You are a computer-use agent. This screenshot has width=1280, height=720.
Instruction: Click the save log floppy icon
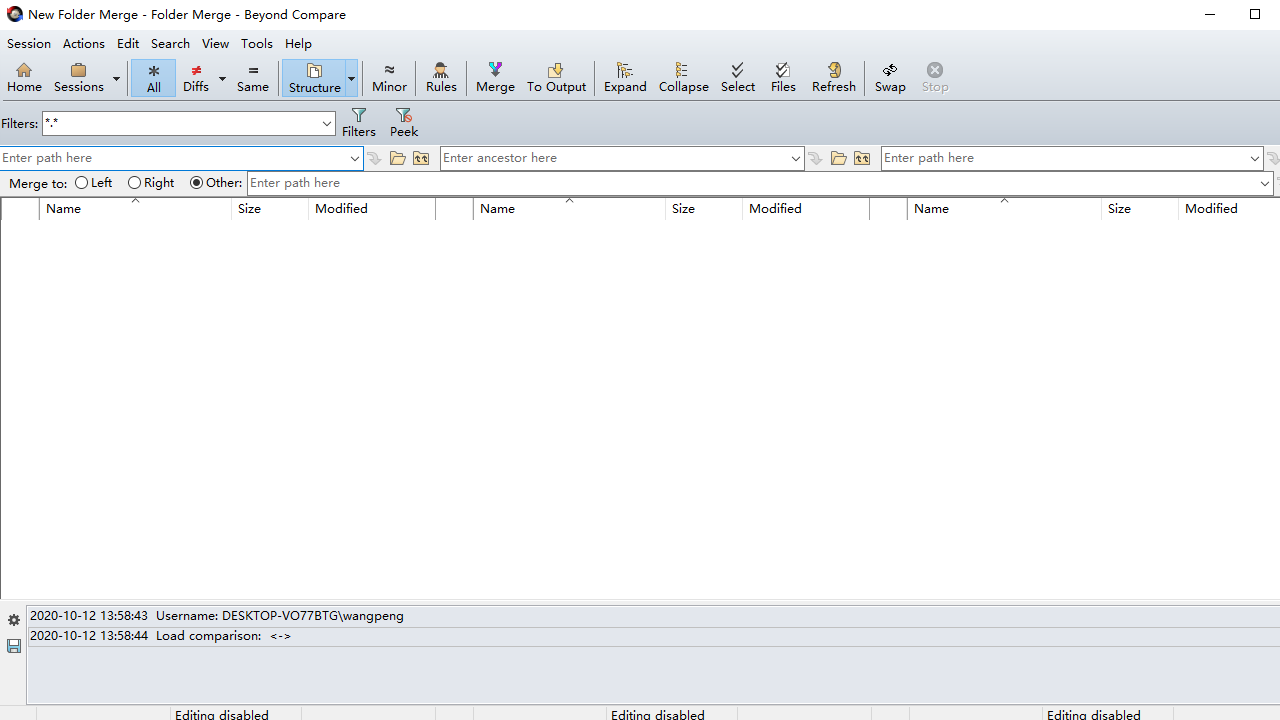point(14,647)
